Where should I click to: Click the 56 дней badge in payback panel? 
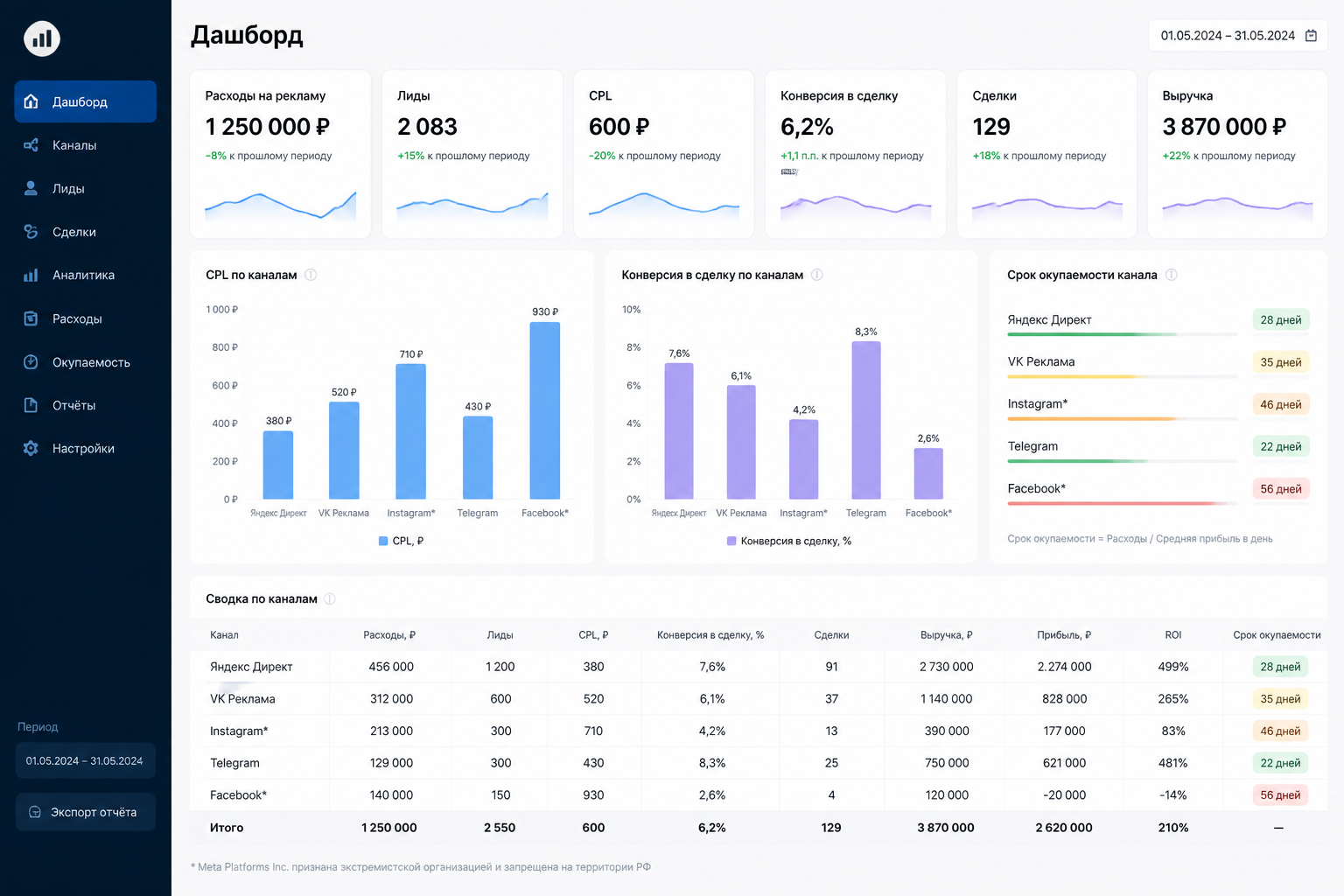pos(1281,489)
